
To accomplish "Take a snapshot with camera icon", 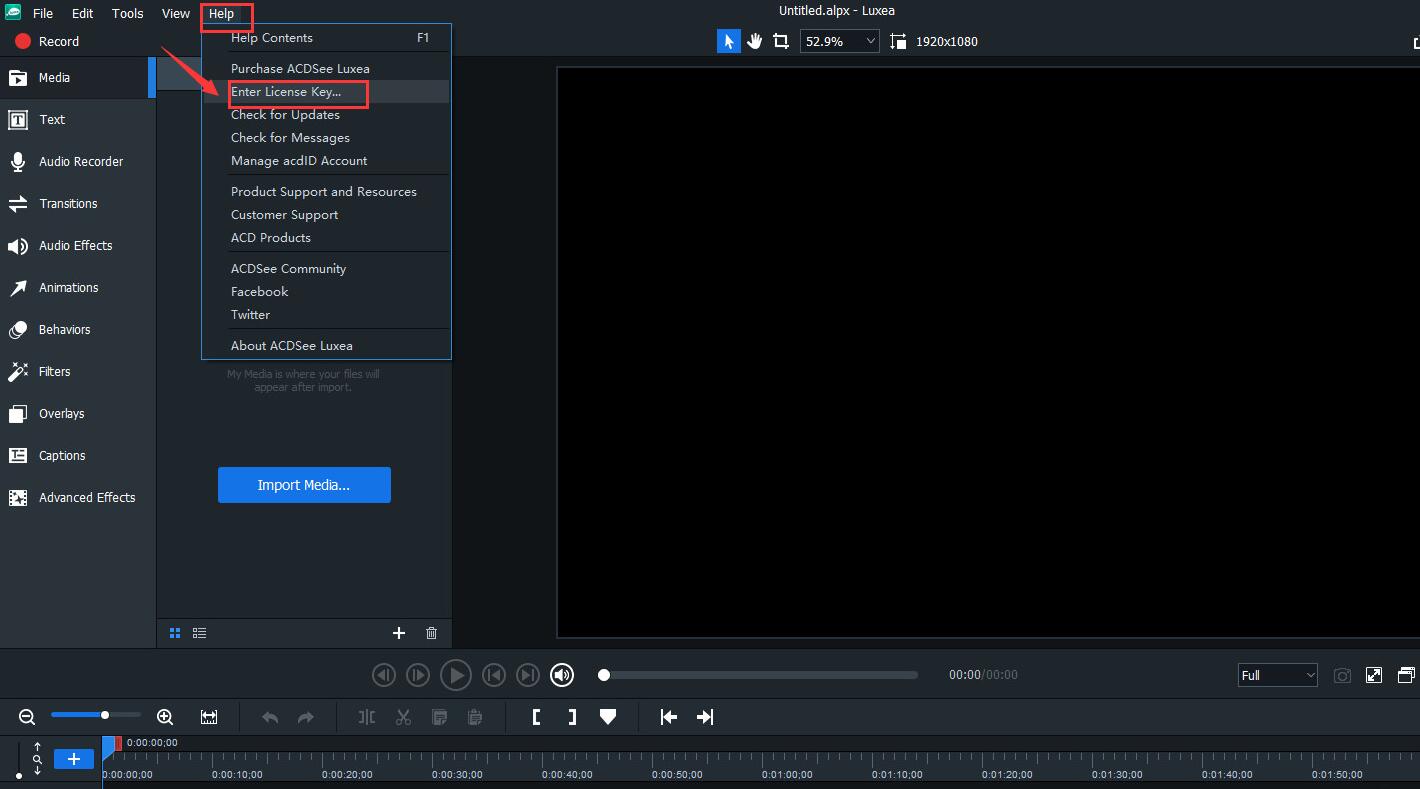I will [x=1342, y=676].
